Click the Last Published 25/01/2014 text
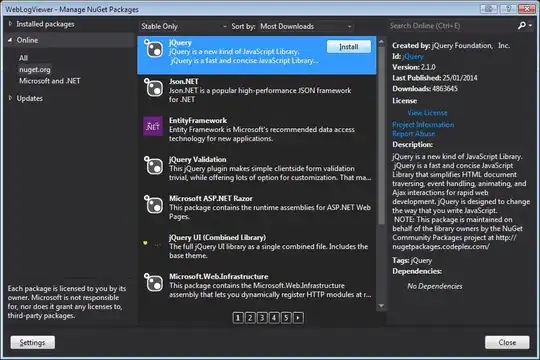 pyautogui.click(x=435, y=78)
